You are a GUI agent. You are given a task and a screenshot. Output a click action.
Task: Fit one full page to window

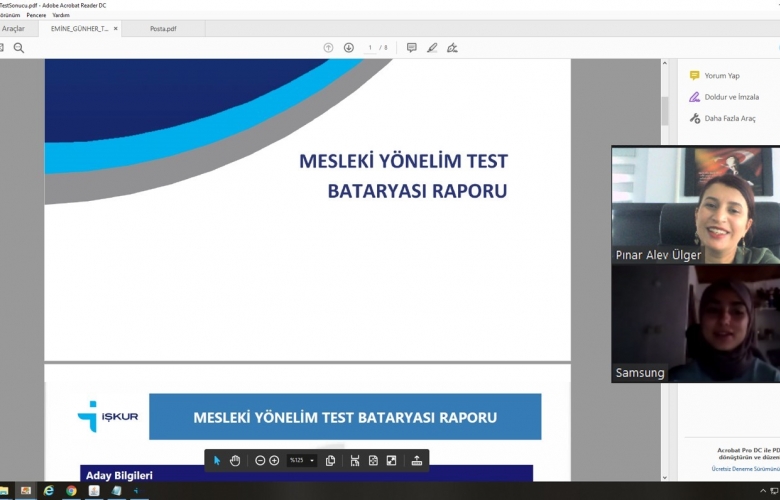pos(373,461)
